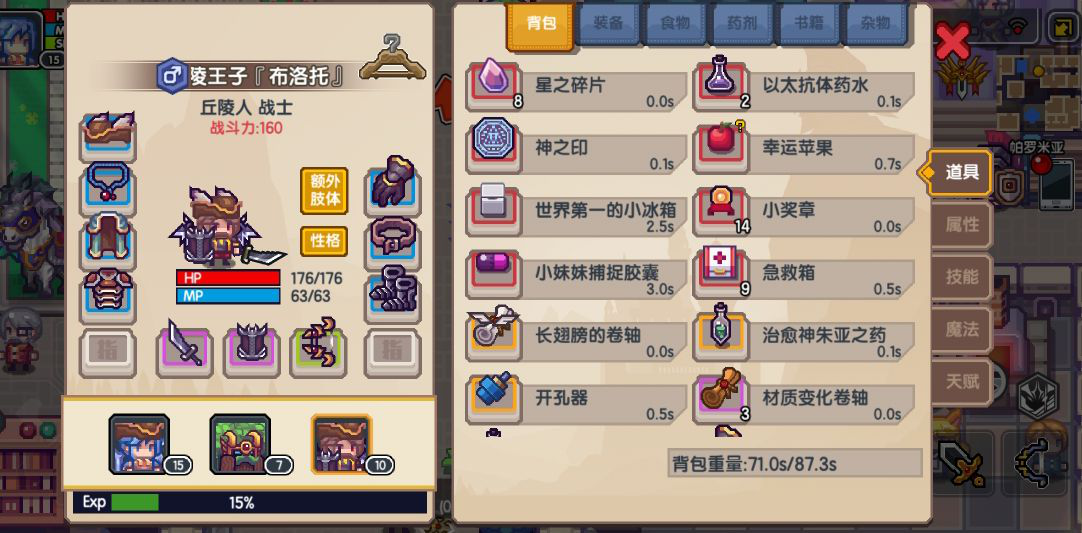Viewport: 1082px width, 533px height.
Task: Select the equipped sword weapon slot
Action: click(184, 352)
